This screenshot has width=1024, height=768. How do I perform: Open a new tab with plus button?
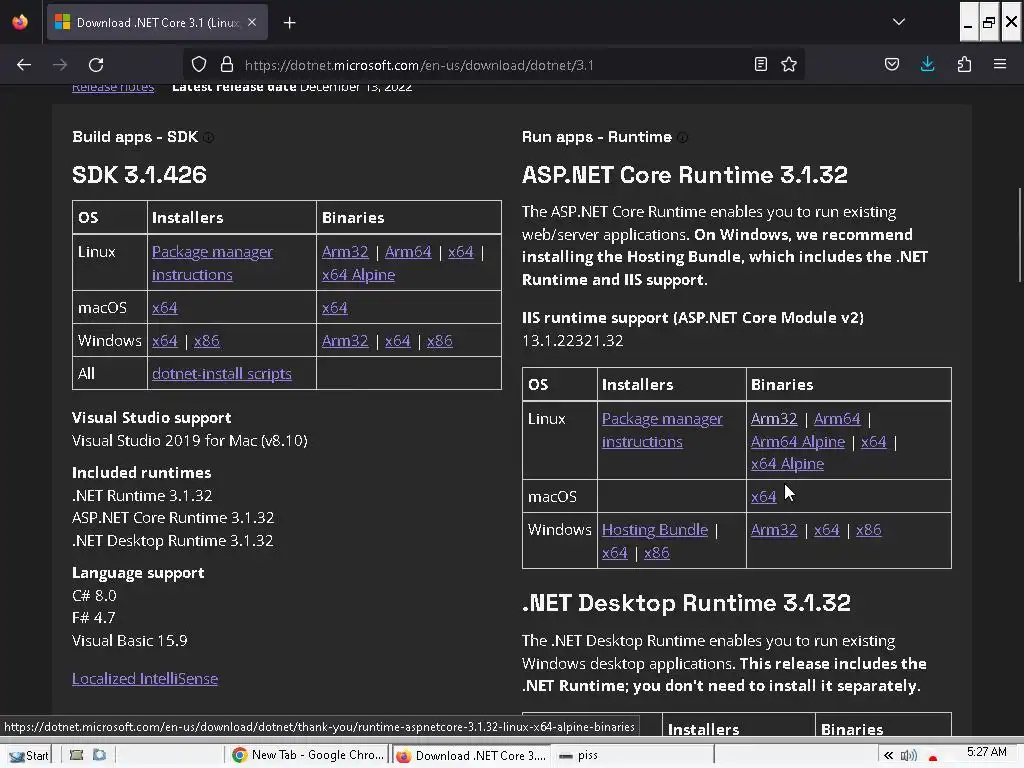click(290, 23)
